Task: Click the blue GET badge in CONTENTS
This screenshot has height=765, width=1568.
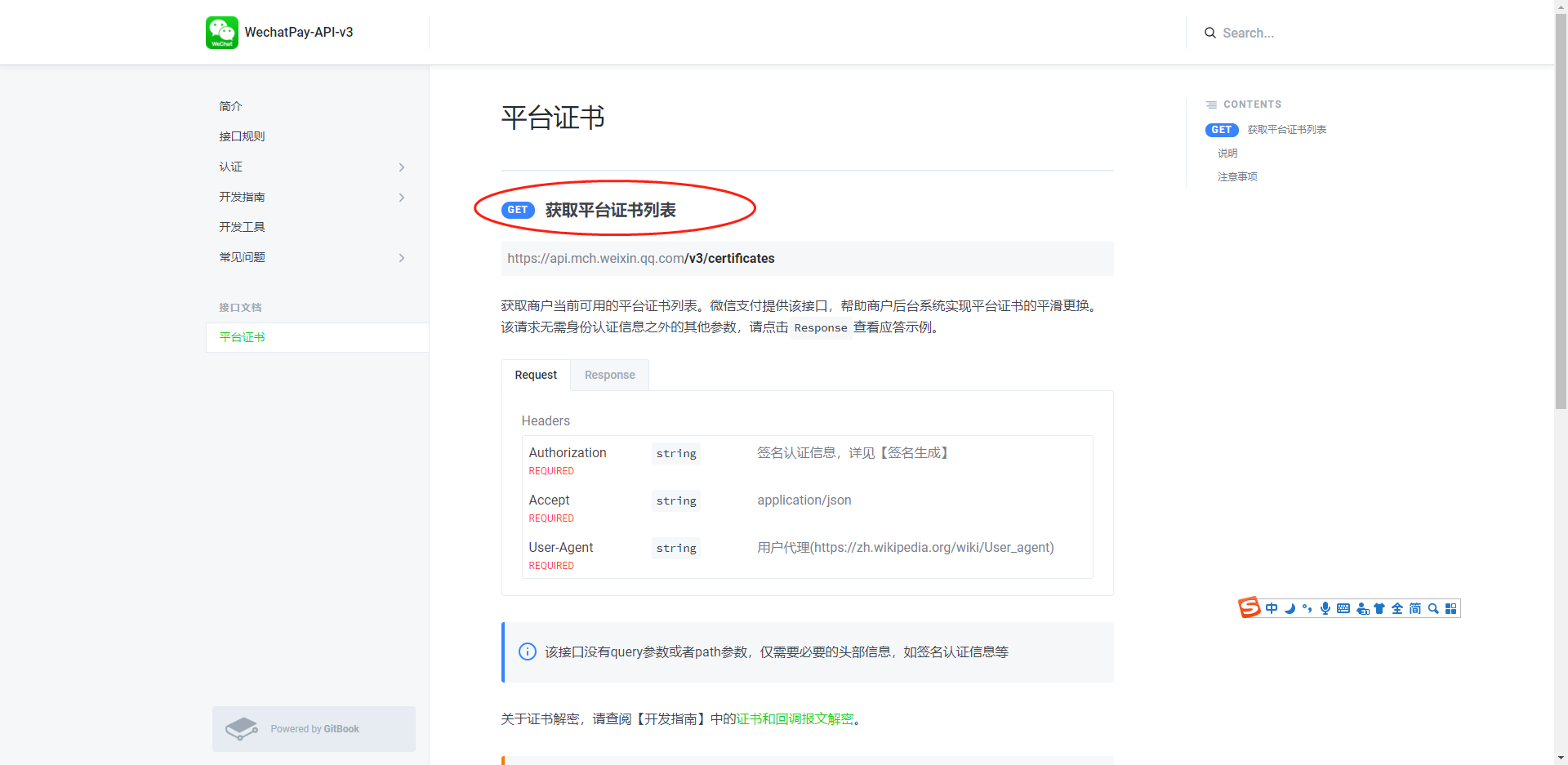Action: pyautogui.click(x=1222, y=130)
